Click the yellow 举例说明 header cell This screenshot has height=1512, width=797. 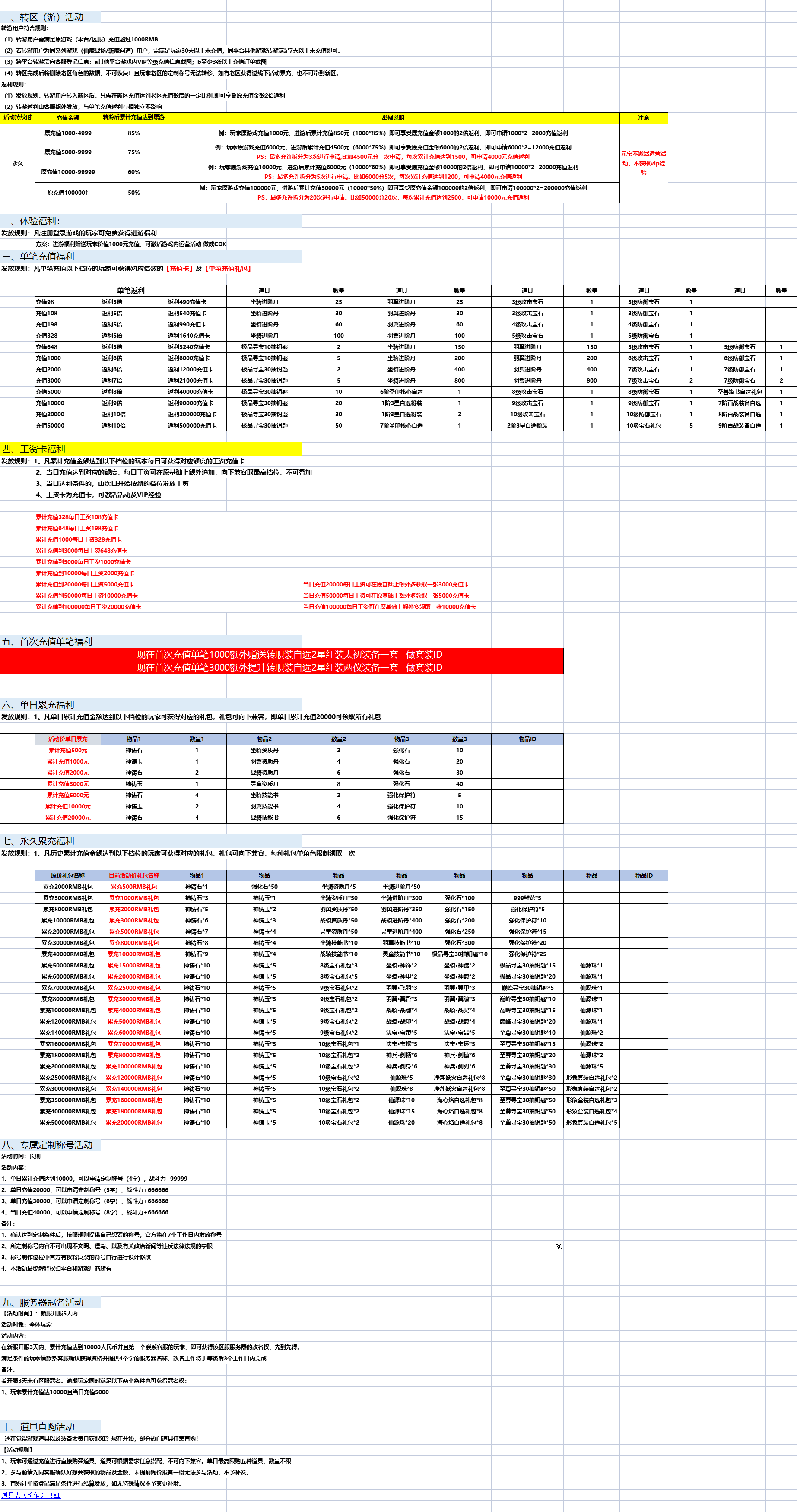click(393, 118)
